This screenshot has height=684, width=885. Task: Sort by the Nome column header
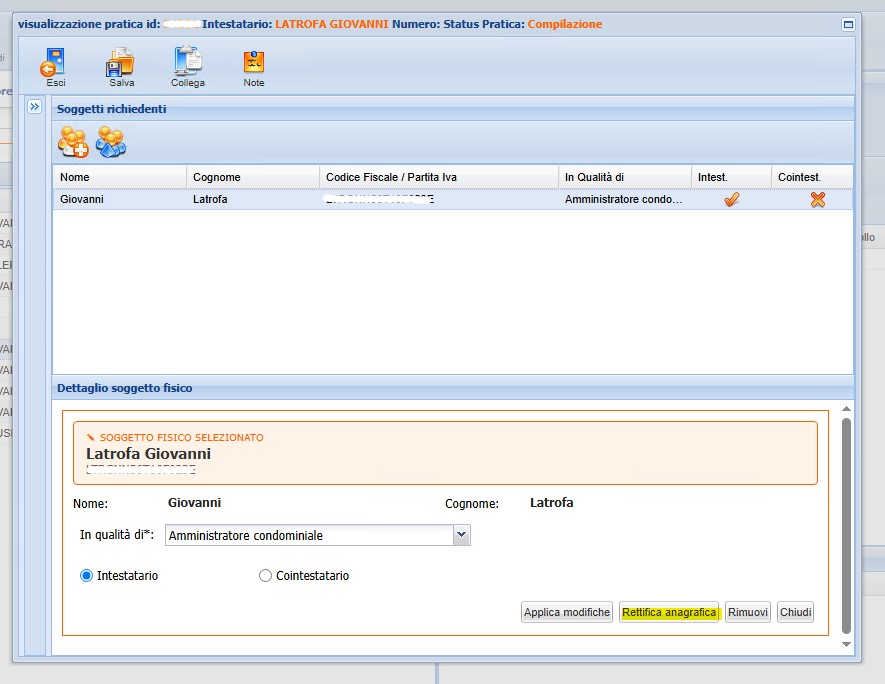[x=120, y=177]
